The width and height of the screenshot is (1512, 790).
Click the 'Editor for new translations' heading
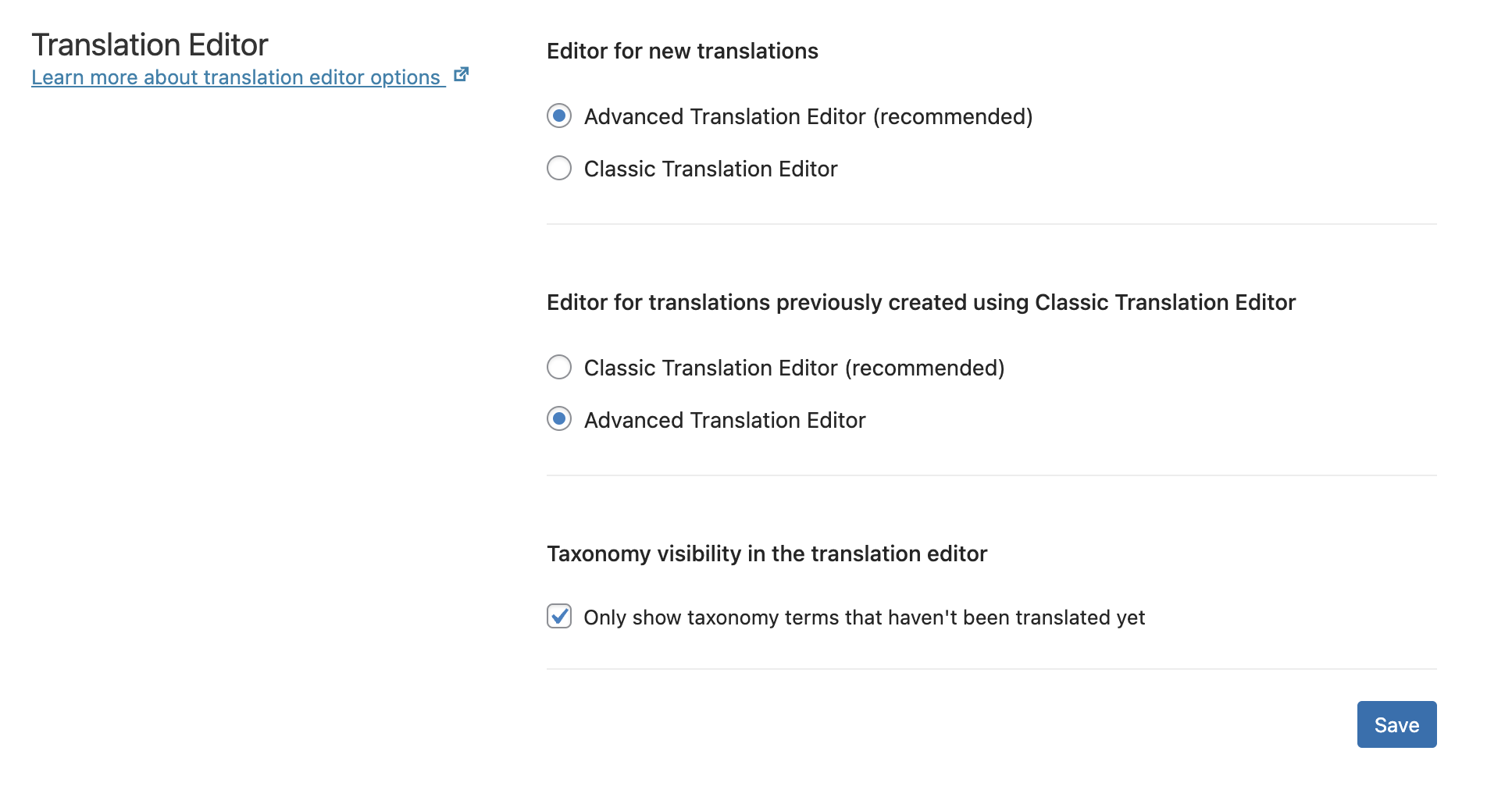point(683,52)
